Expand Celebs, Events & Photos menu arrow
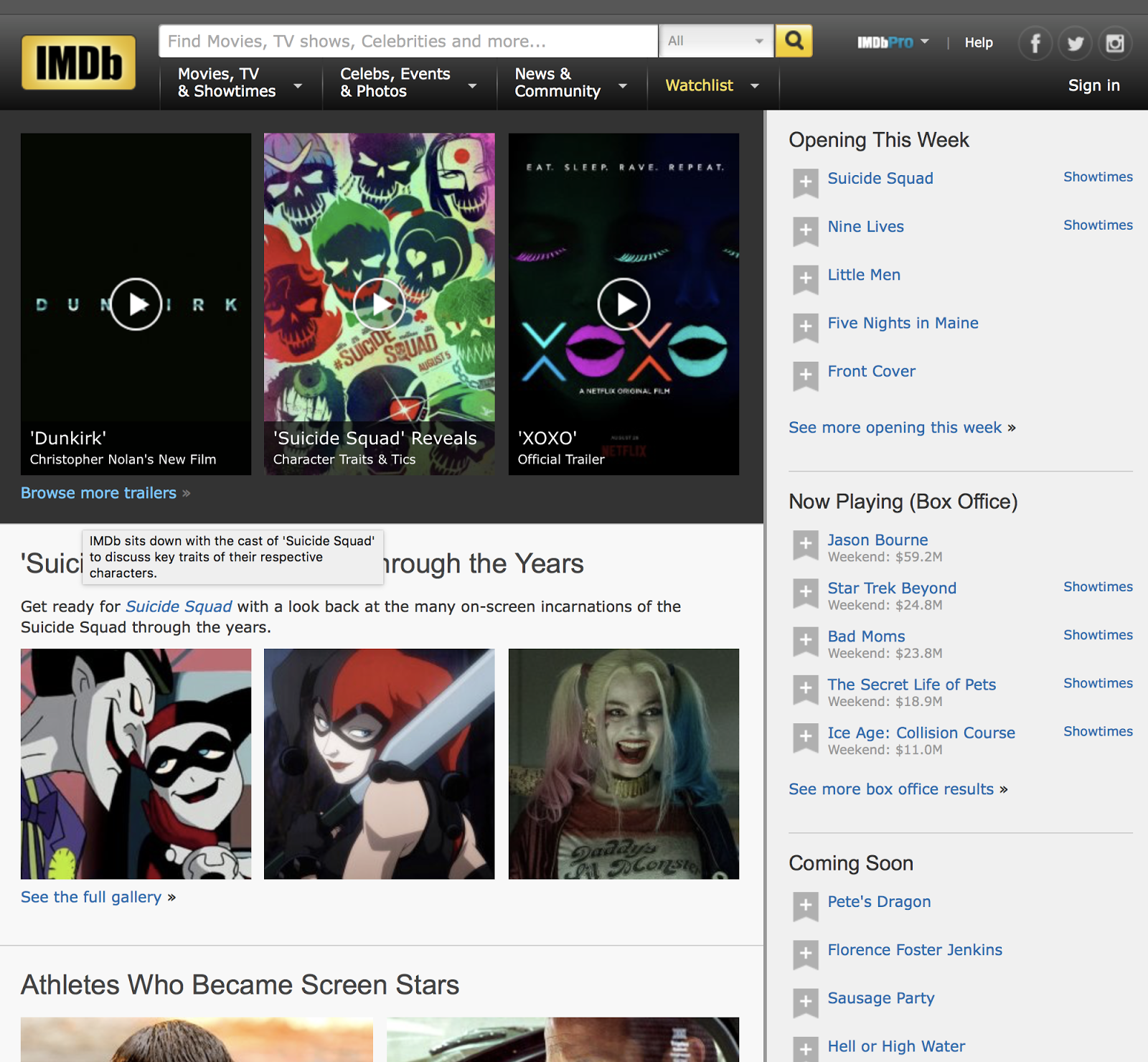 click(x=472, y=86)
